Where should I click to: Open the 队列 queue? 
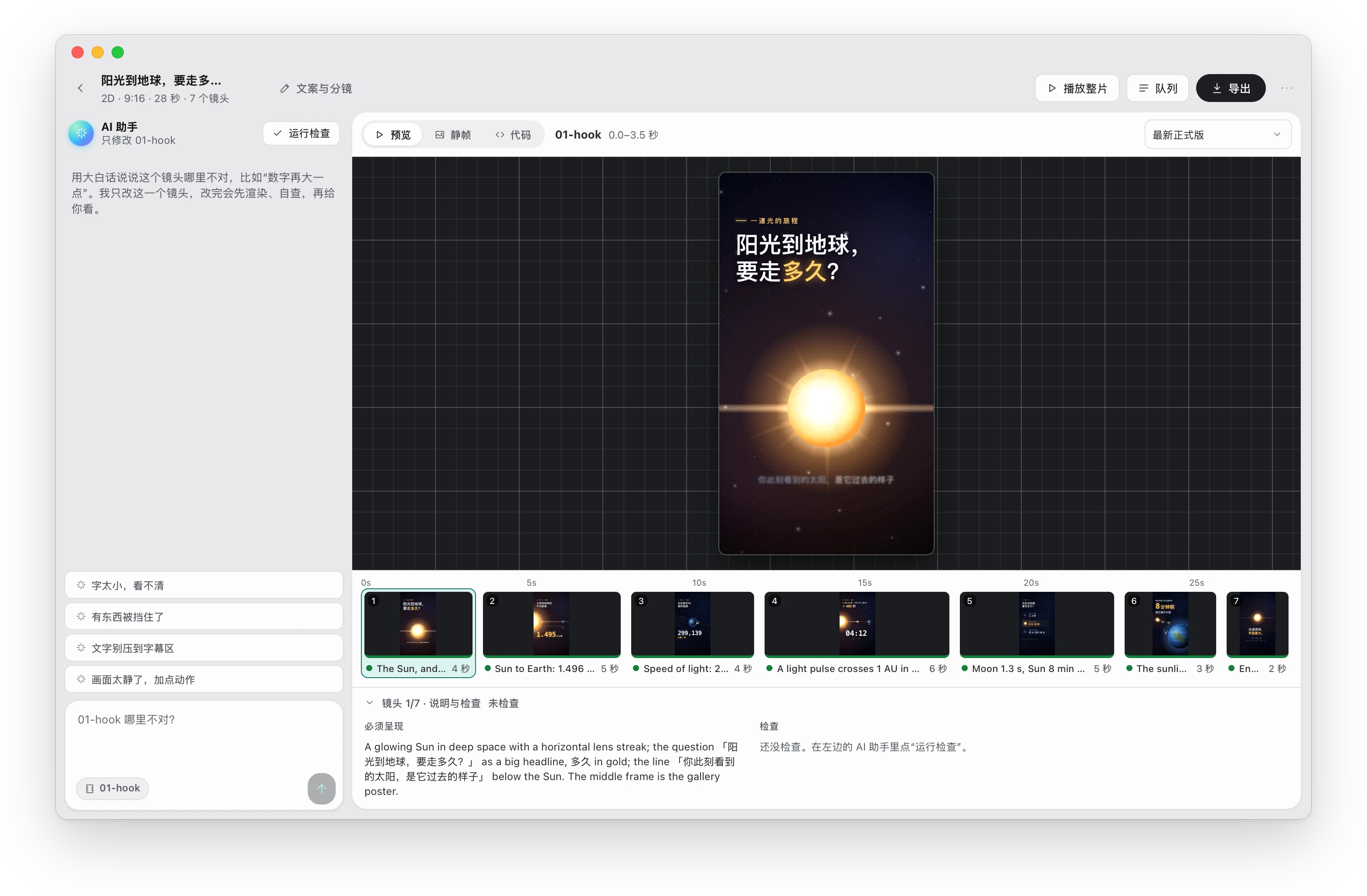(1157, 88)
